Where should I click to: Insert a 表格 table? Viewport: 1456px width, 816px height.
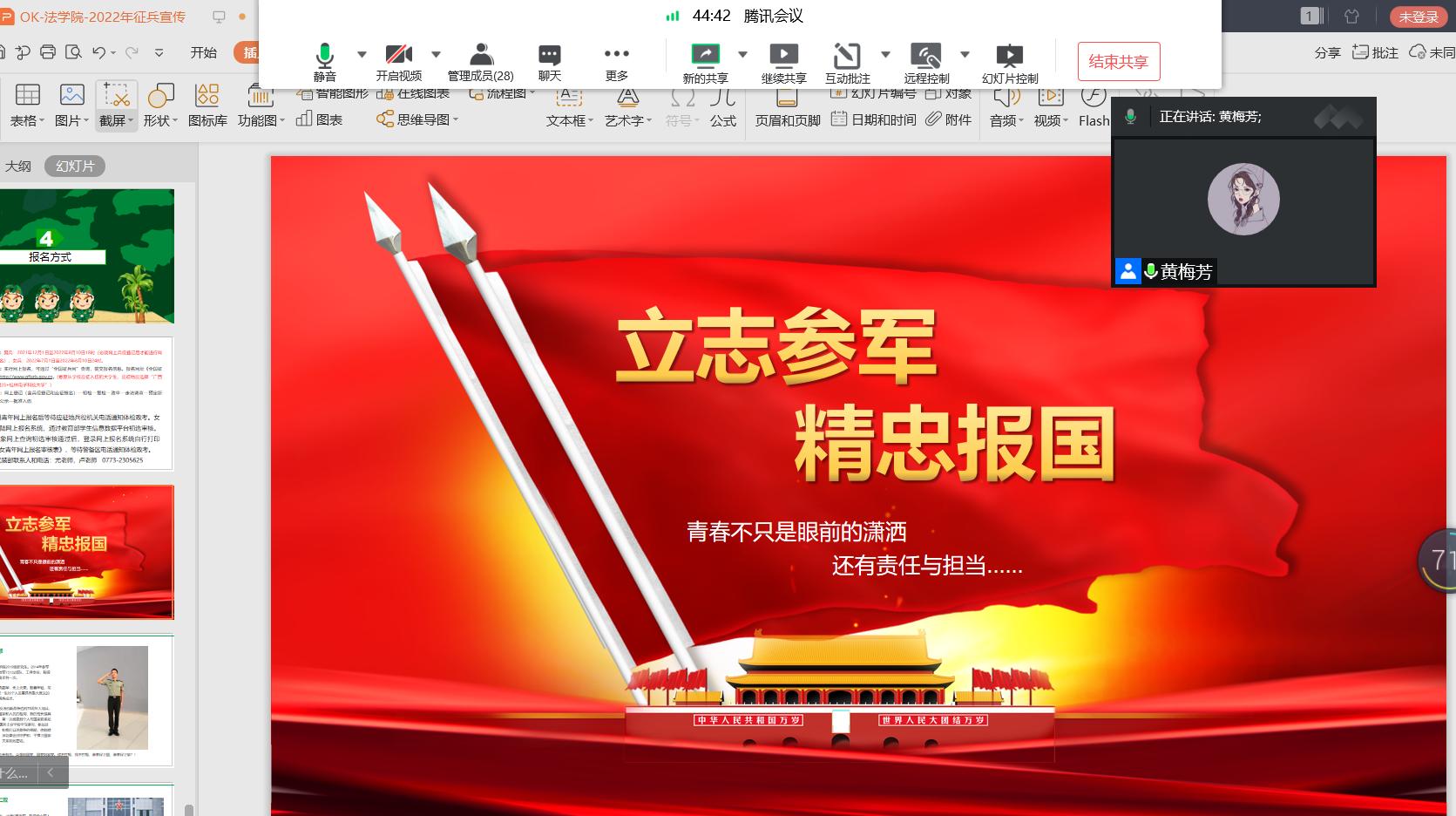(x=28, y=105)
